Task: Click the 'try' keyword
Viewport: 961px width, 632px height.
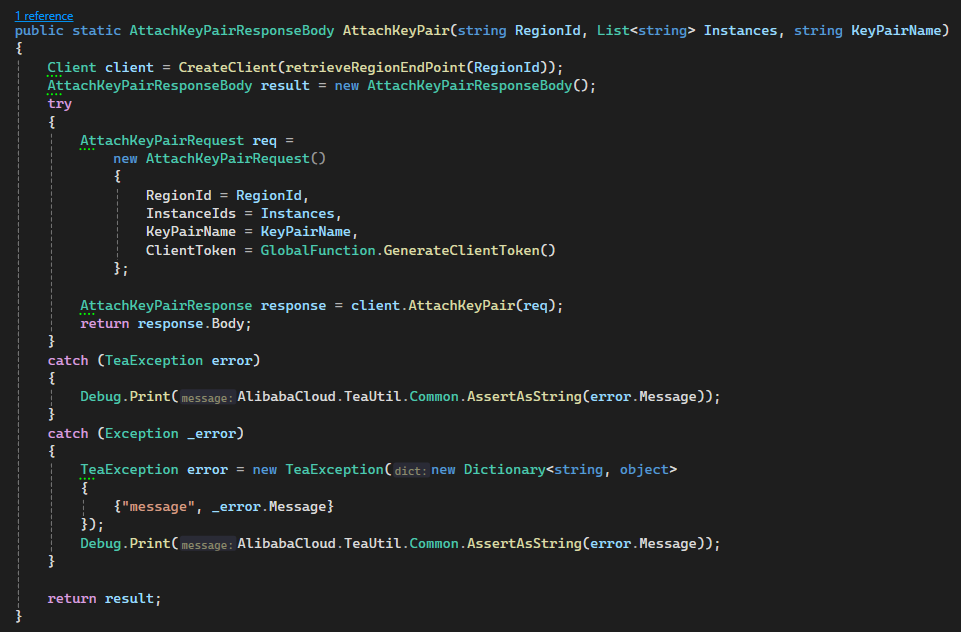Action: click(x=59, y=104)
